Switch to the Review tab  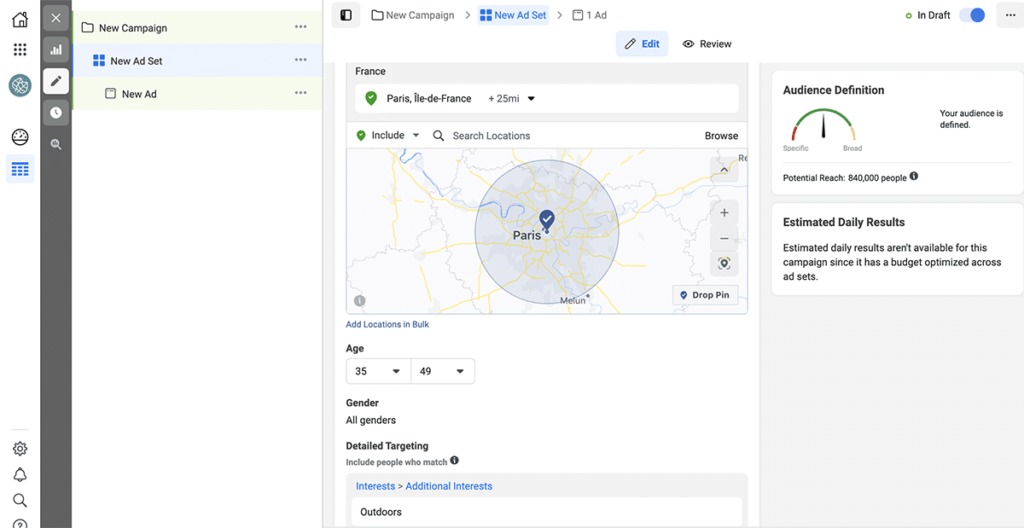point(707,44)
